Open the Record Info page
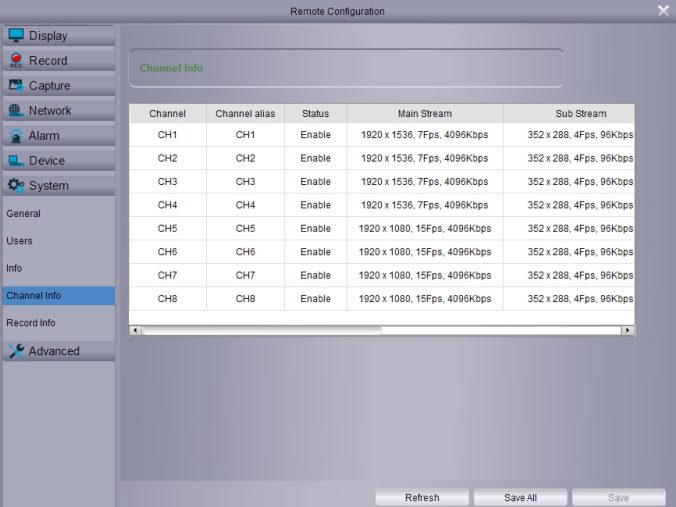 click(x=31, y=323)
